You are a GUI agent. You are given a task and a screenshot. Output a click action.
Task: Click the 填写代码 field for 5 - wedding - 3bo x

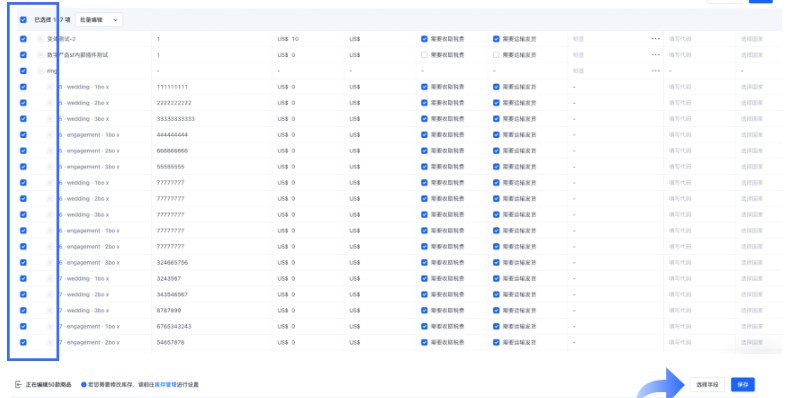click(x=680, y=119)
